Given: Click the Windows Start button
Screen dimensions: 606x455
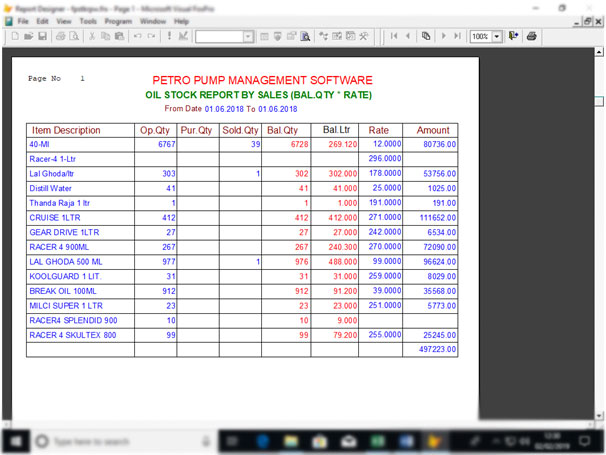Looking at the screenshot, I should (16, 441).
